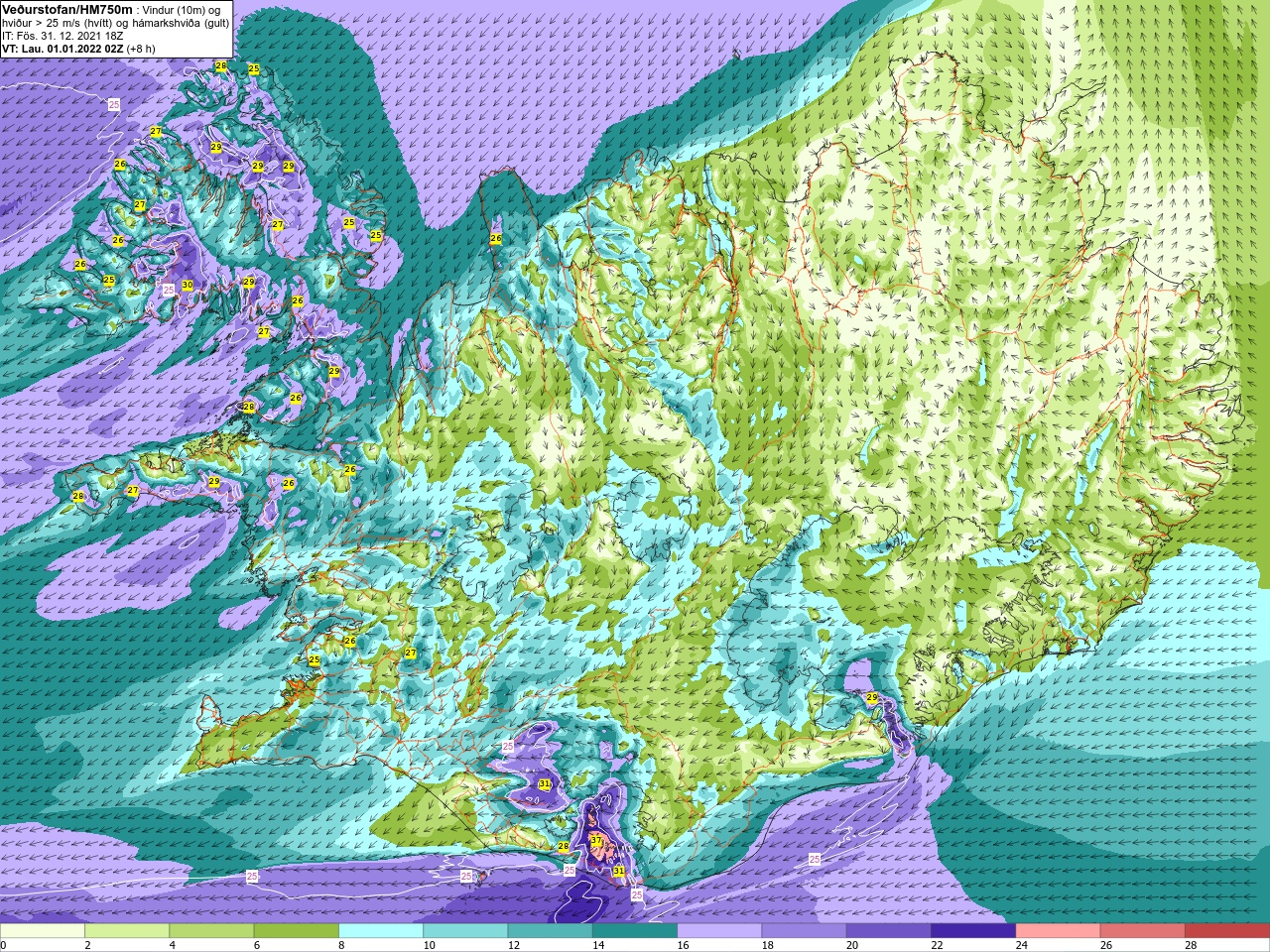The image size is (1270, 952).
Task: Click the 18–20 m/s purple legend band
Action: click(x=805, y=931)
